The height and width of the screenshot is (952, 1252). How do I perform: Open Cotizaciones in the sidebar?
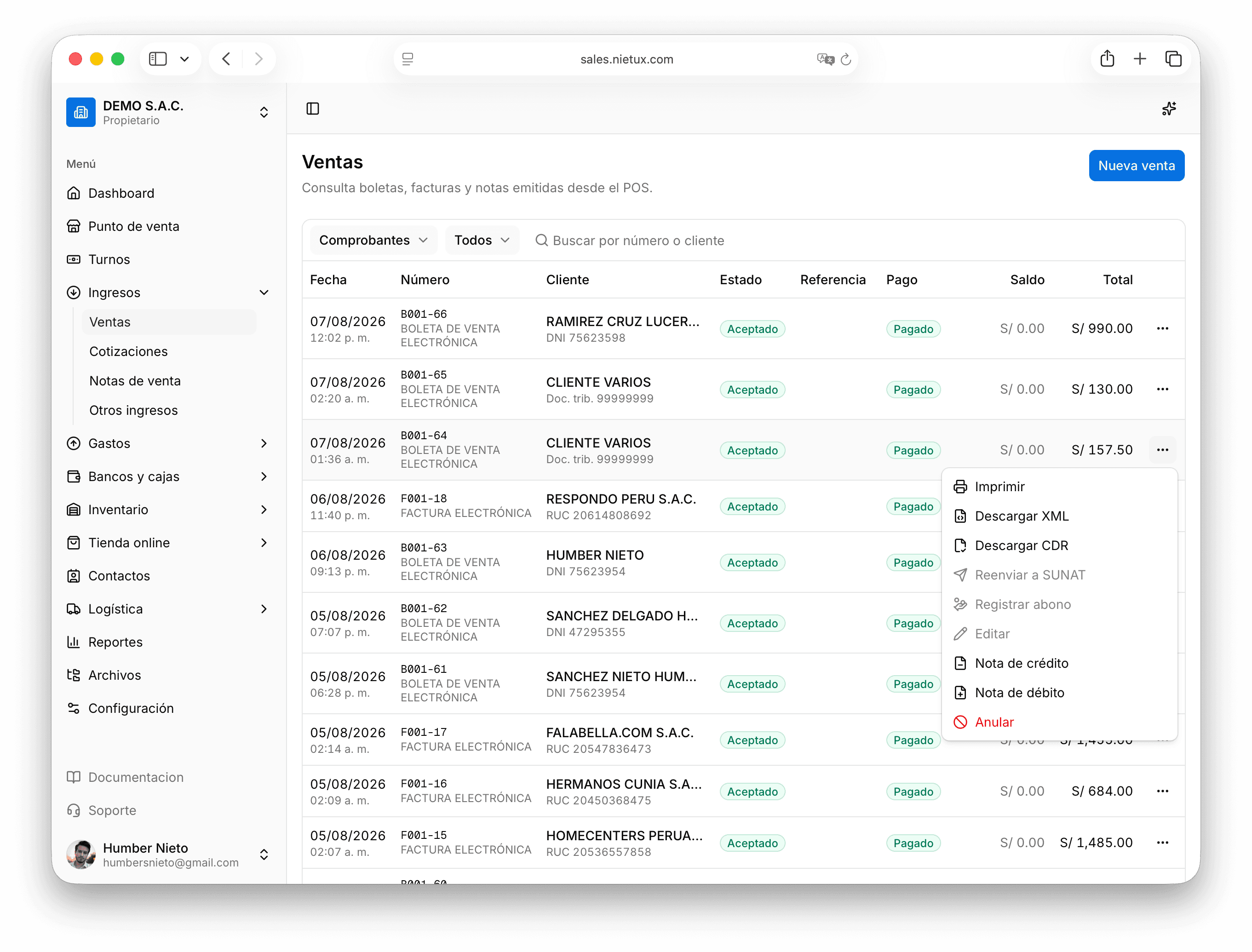pyautogui.click(x=169, y=351)
